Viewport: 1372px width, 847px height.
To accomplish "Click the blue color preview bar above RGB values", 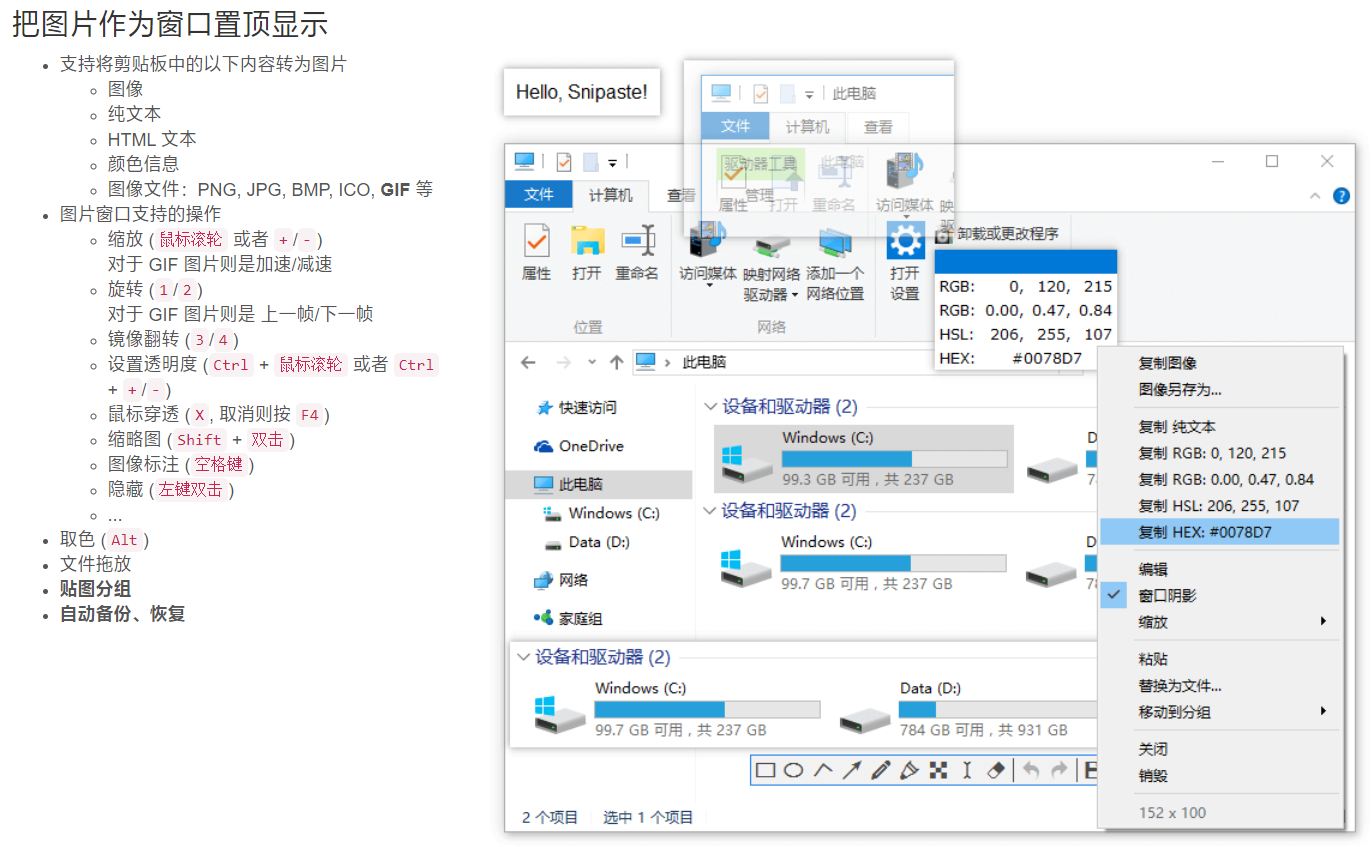I will 1025,262.
